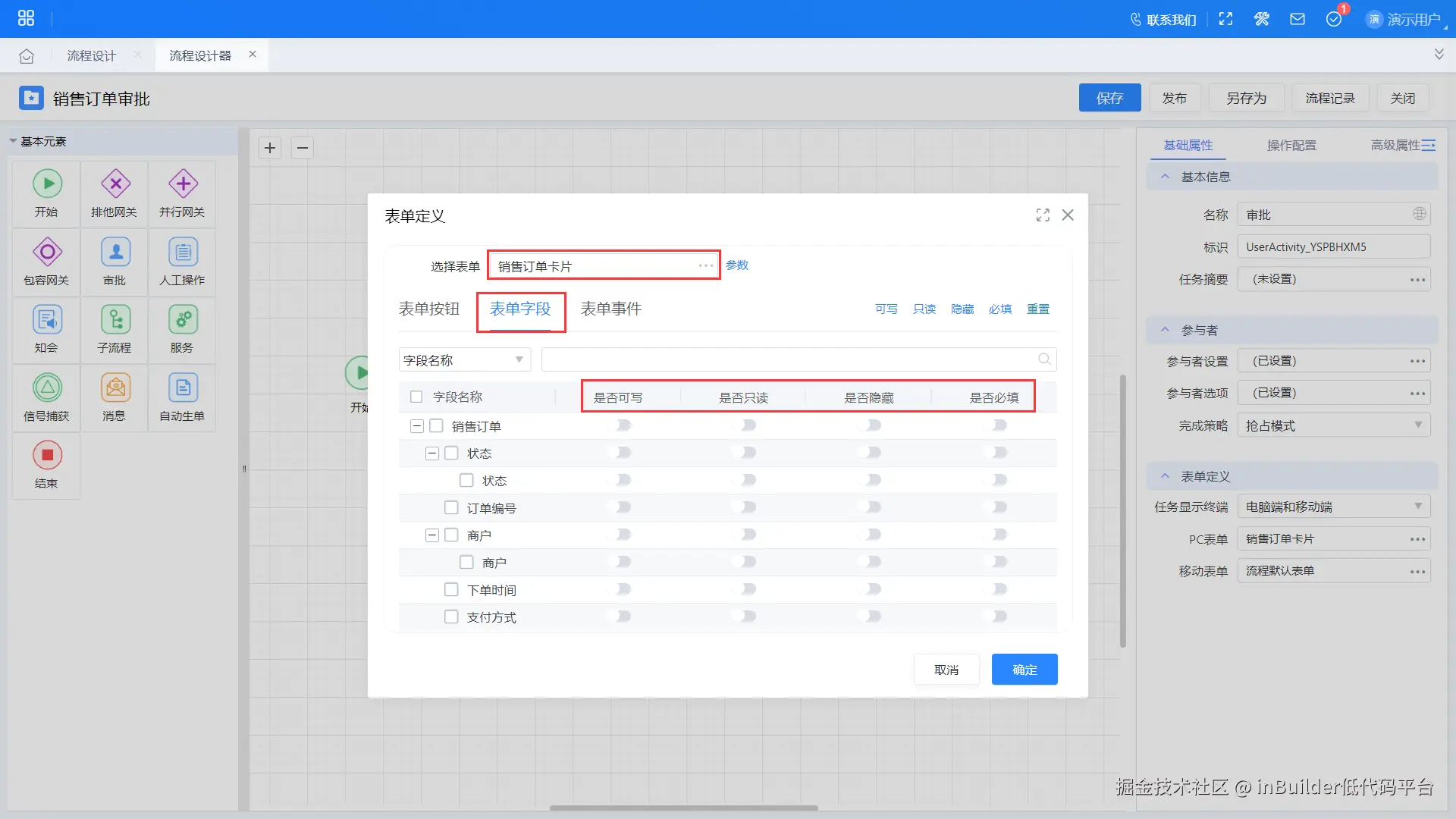
Task: Toggle 是否可写 switch for 支付方式
Action: (x=620, y=617)
